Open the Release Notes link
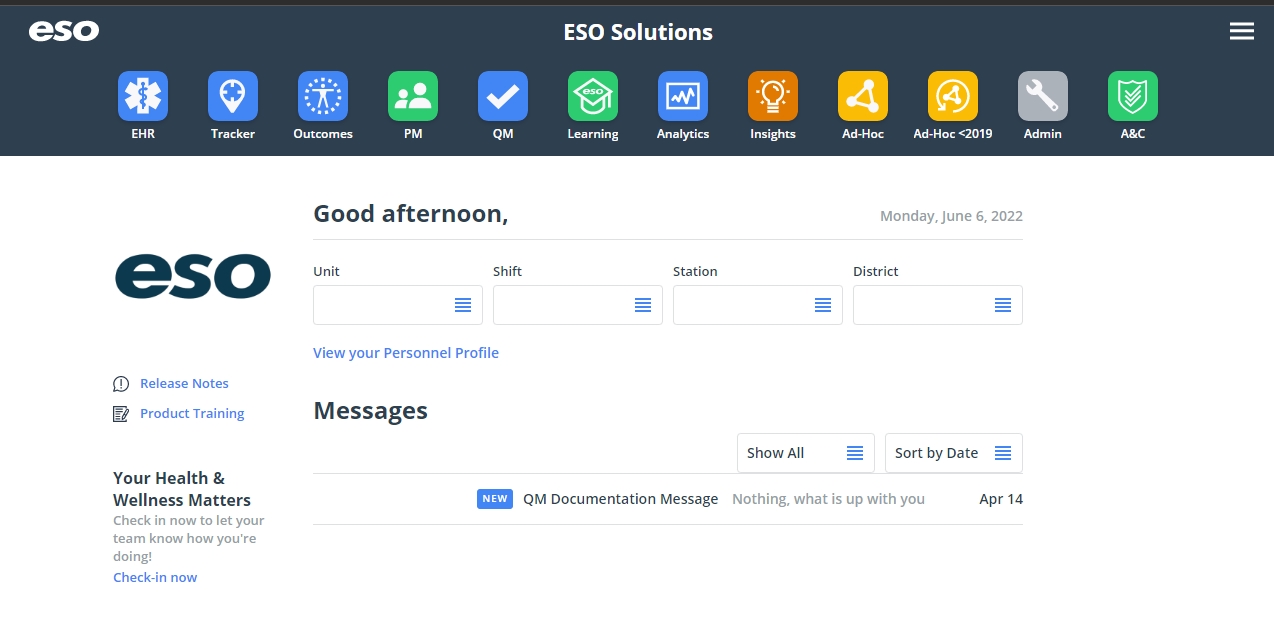This screenshot has width=1274, height=627. coord(184,384)
